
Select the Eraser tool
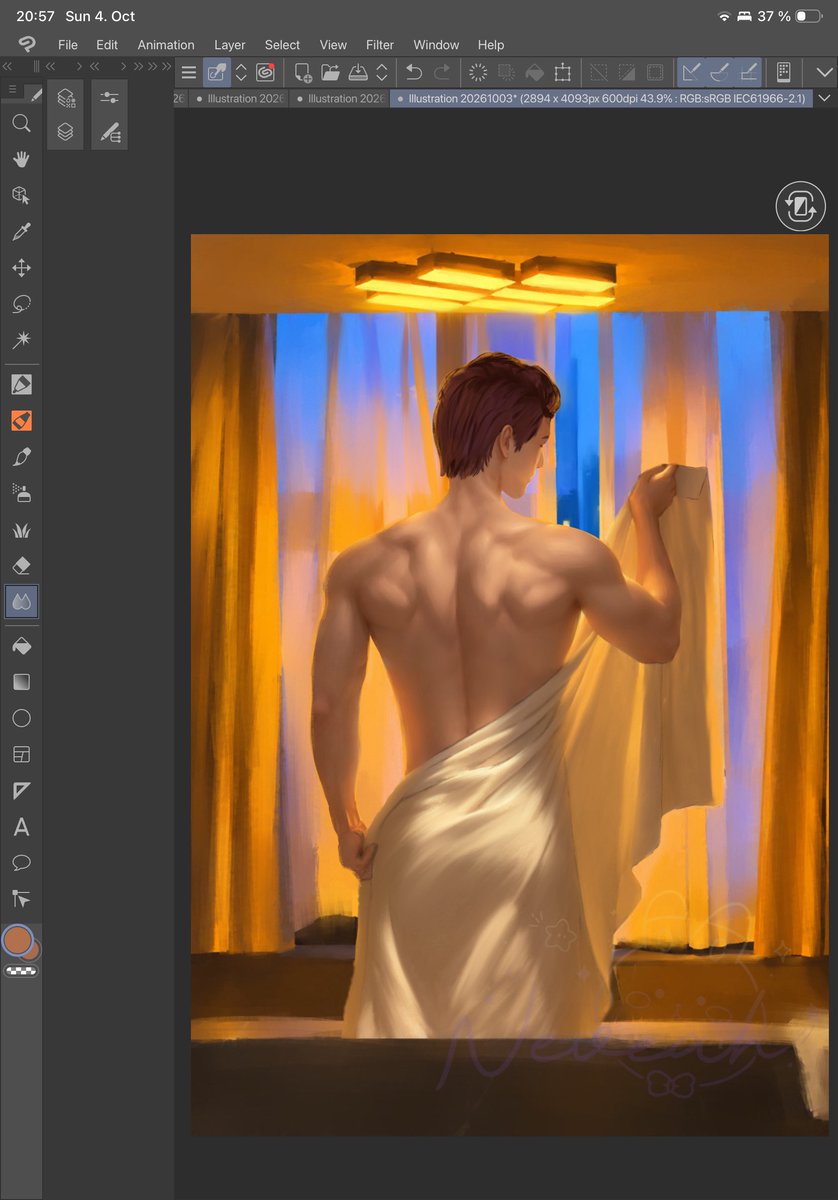click(x=21, y=566)
